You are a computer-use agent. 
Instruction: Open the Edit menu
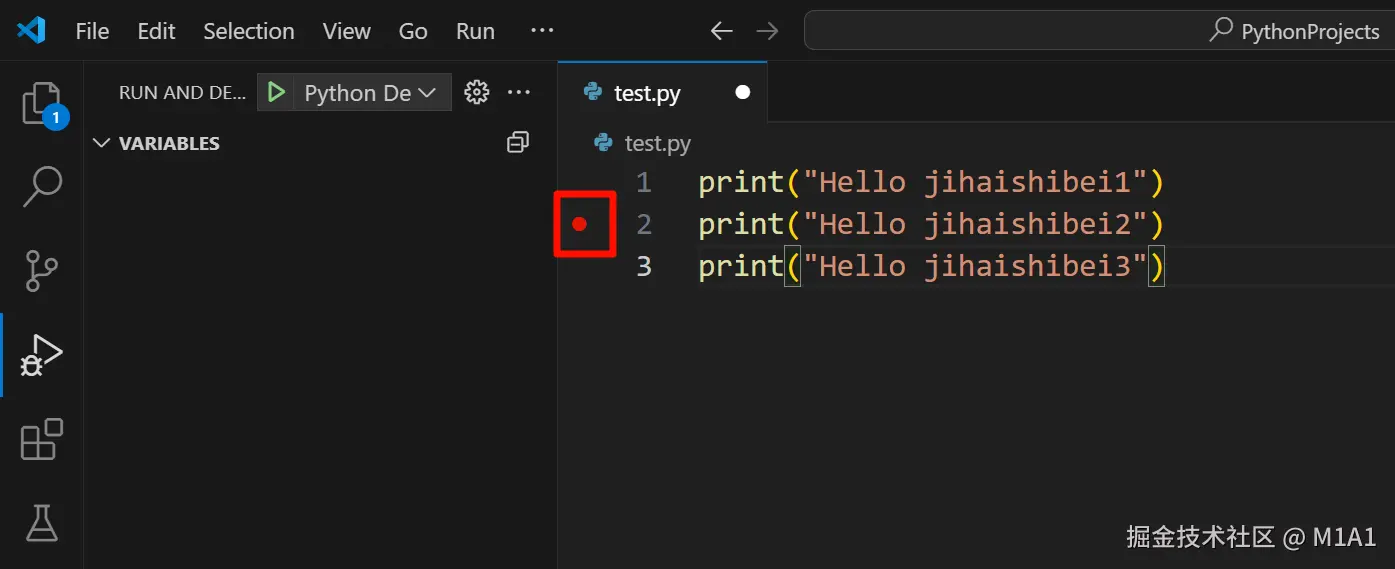[156, 31]
